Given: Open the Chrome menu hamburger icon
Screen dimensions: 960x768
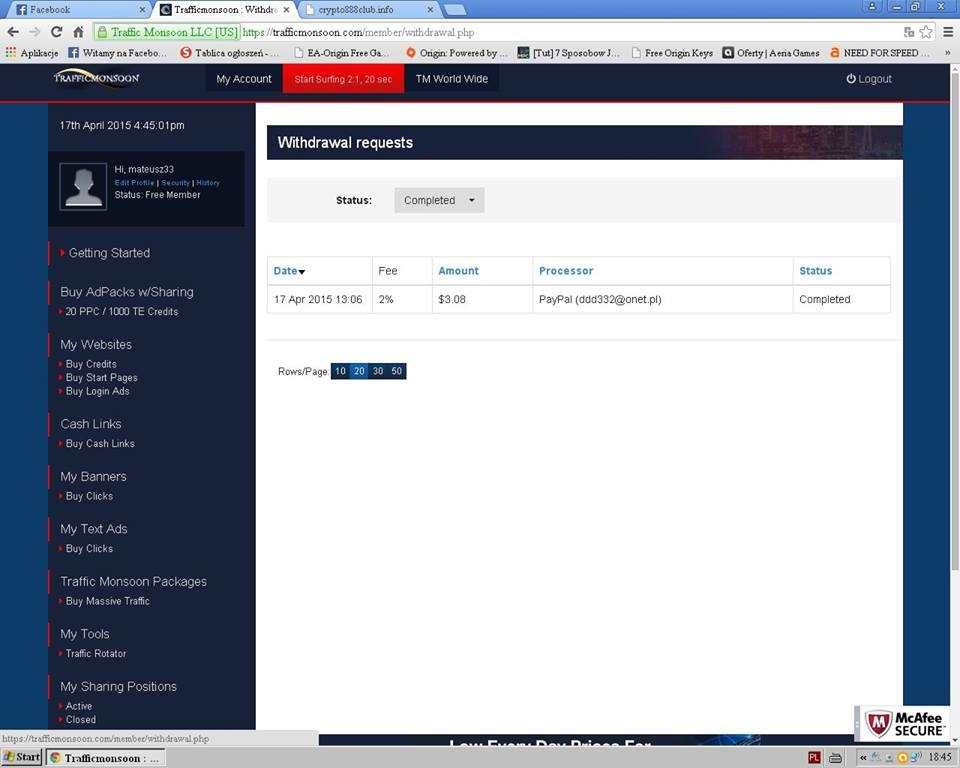Looking at the screenshot, I should click(x=948, y=32).
